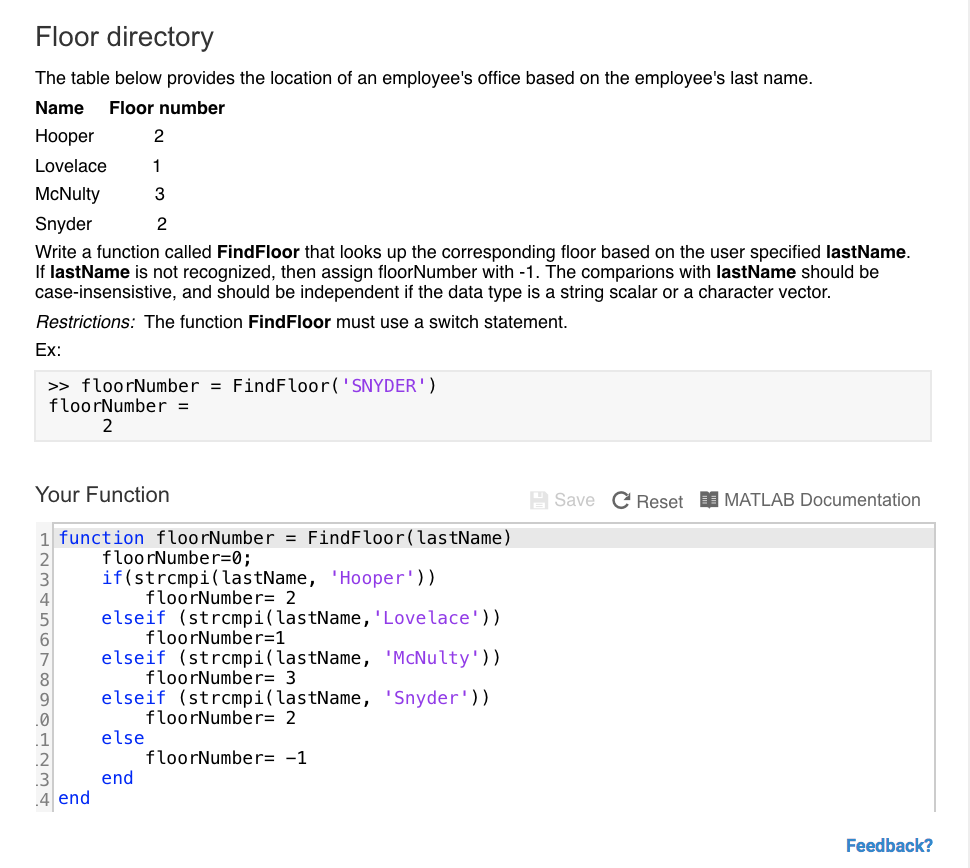Place cursor on 'floorNumber=0;' line

coord(176,558)
